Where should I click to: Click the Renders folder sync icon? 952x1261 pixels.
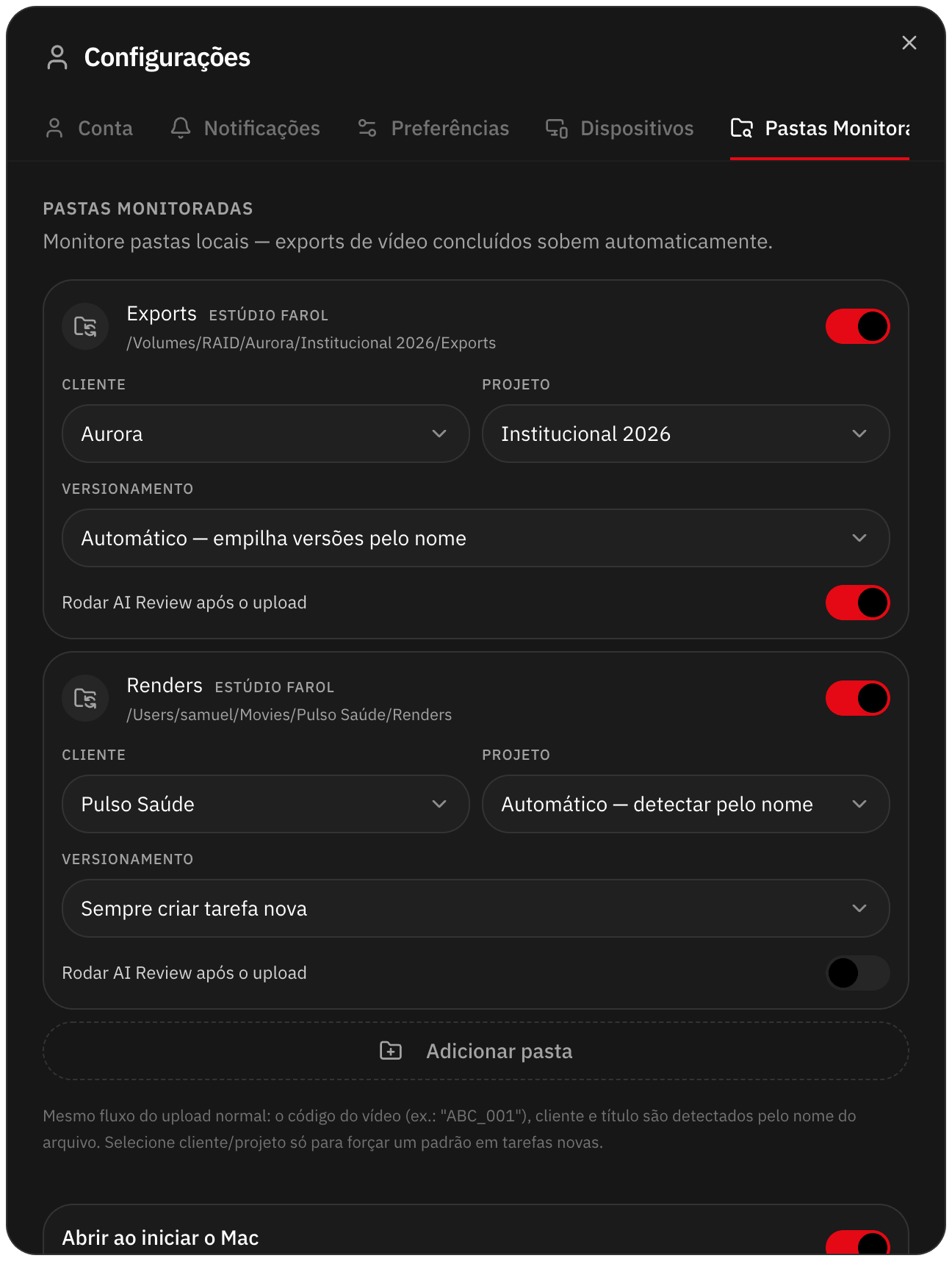(x=85, y=698)
